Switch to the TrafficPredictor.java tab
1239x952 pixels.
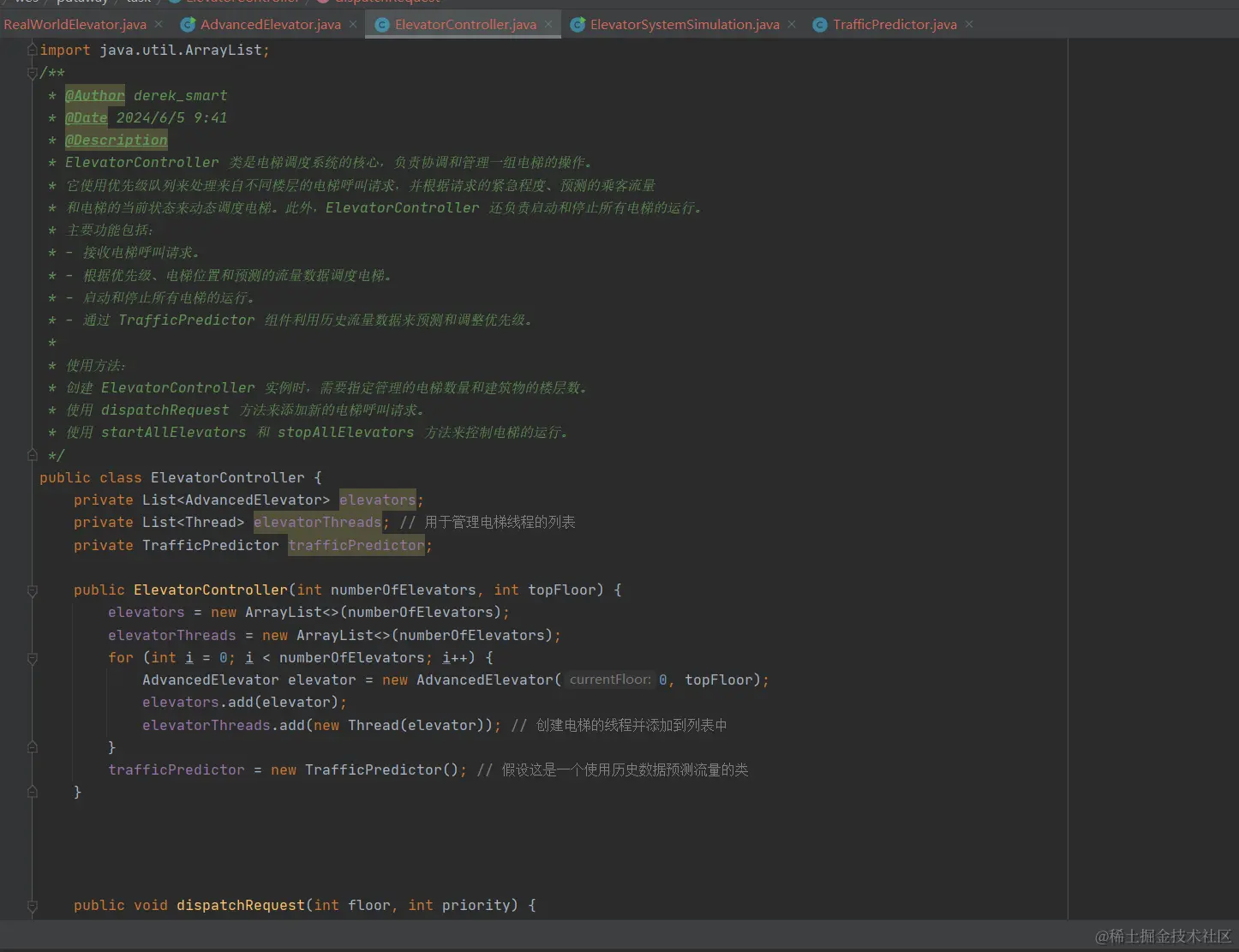pyautogui.click(x=895, y=25)
